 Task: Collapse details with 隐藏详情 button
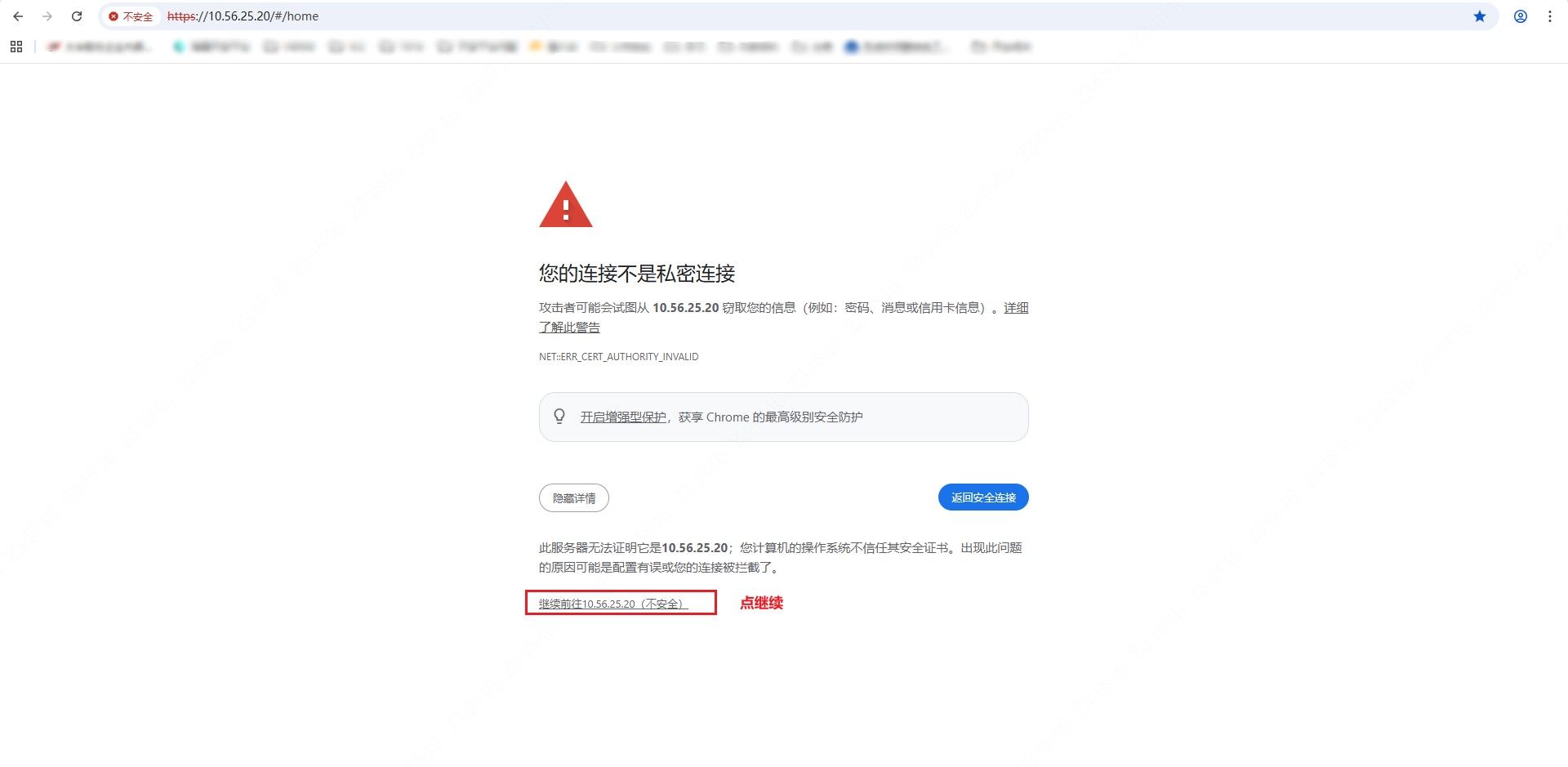pos(574,498)
